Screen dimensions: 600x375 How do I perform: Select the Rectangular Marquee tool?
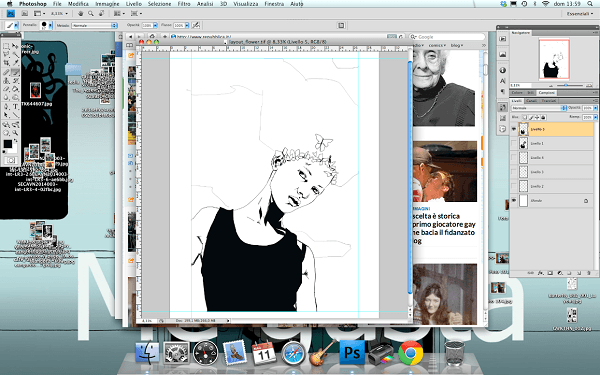point(6,46)
